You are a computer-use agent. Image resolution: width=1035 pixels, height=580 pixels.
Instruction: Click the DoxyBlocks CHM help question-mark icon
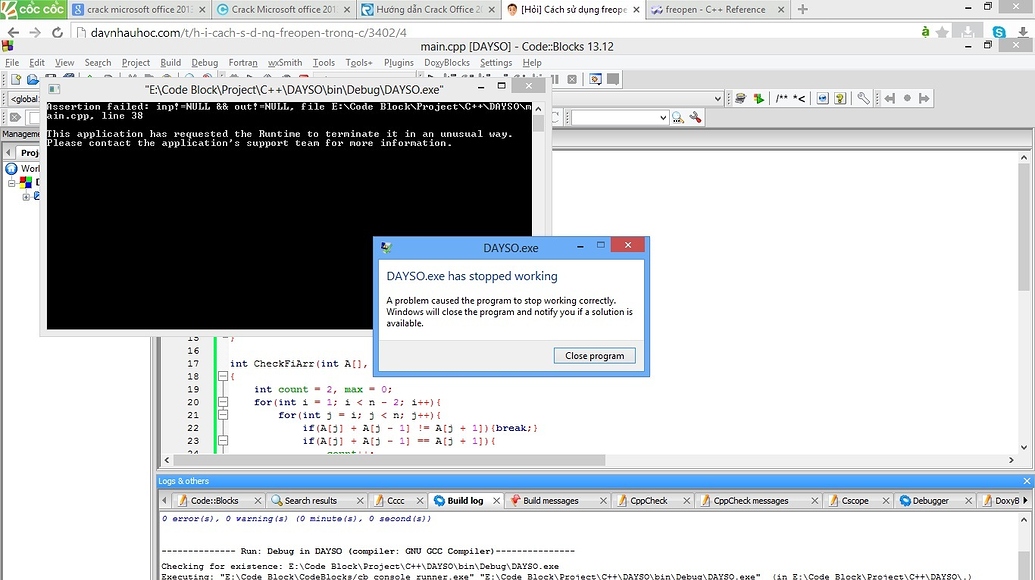[840, 98]
